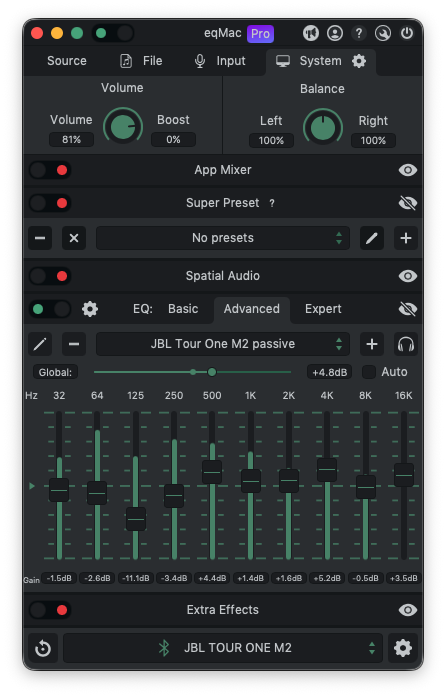446x697 pixels.
Task: Click the play triangle marker beside EQ sliders
Action: point(32,486)
